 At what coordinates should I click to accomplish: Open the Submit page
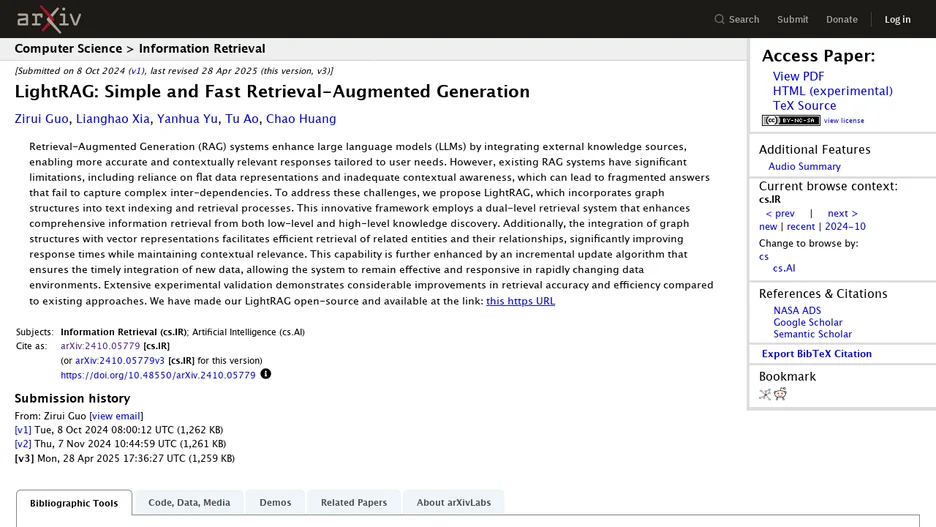pyautogui.click(x=792, y=19)
